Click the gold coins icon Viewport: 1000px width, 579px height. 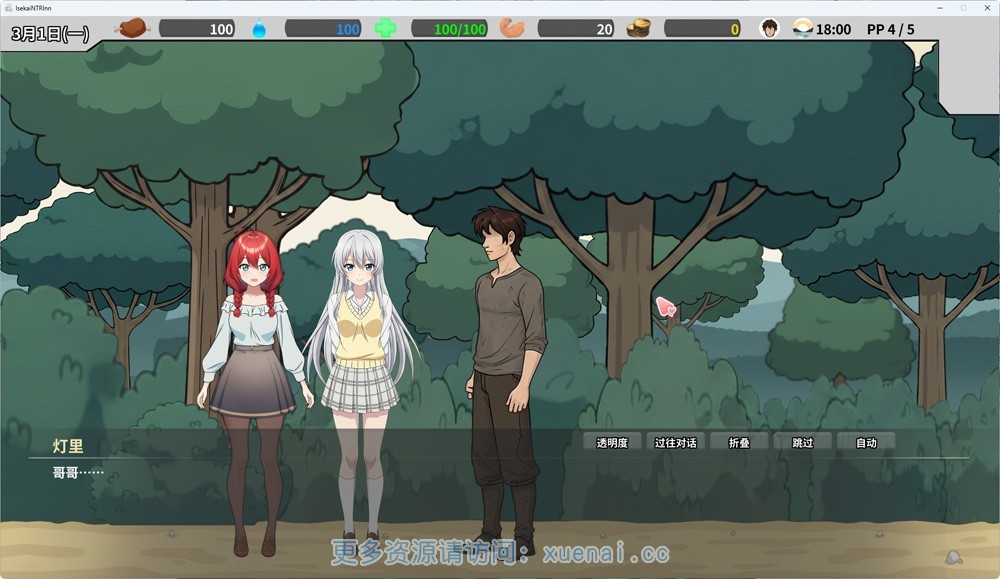click(x=638, y=29)
